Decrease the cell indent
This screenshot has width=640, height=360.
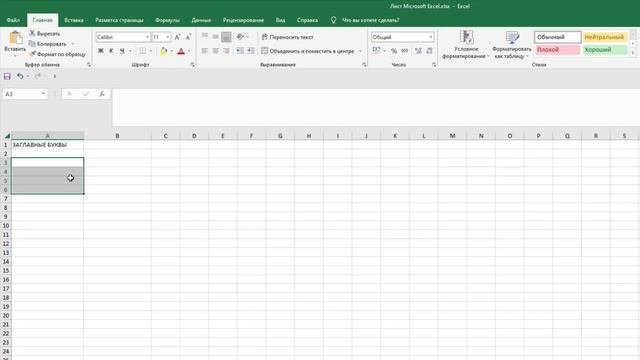240,51
